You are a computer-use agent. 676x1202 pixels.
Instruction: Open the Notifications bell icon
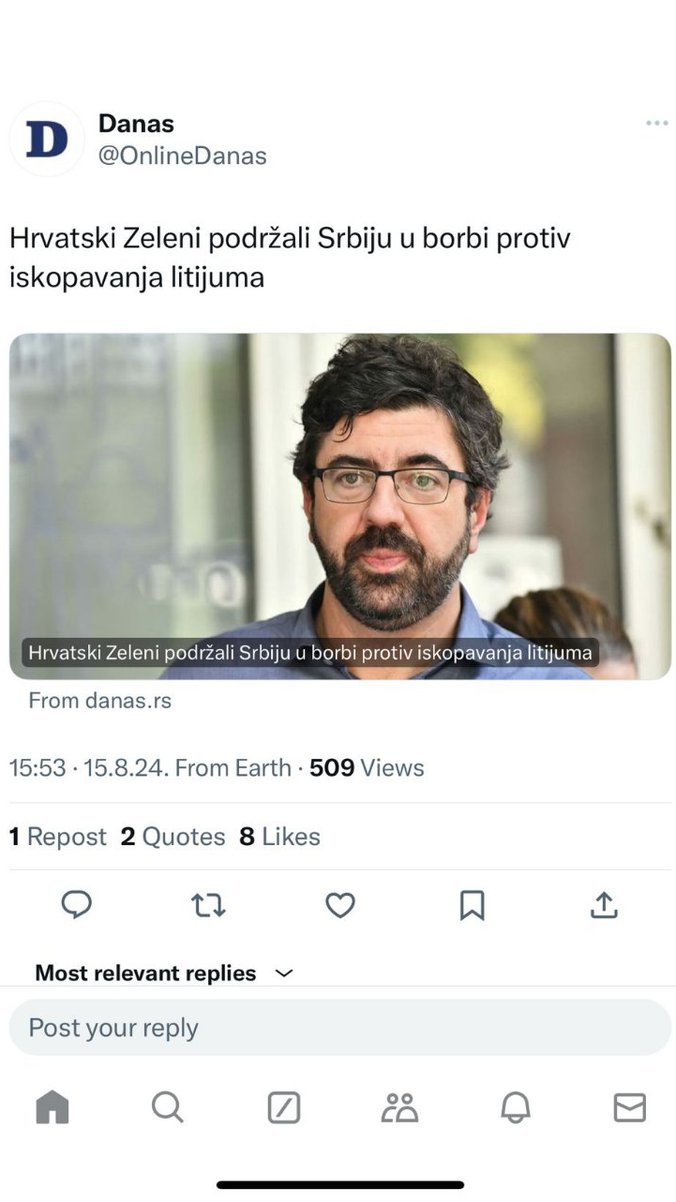pos(515,1107)
